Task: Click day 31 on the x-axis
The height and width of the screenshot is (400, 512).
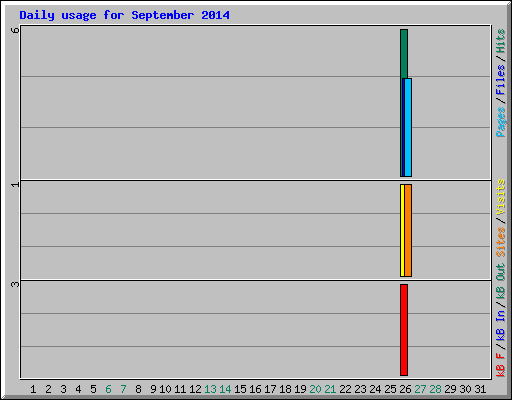Action: (480, 389)
